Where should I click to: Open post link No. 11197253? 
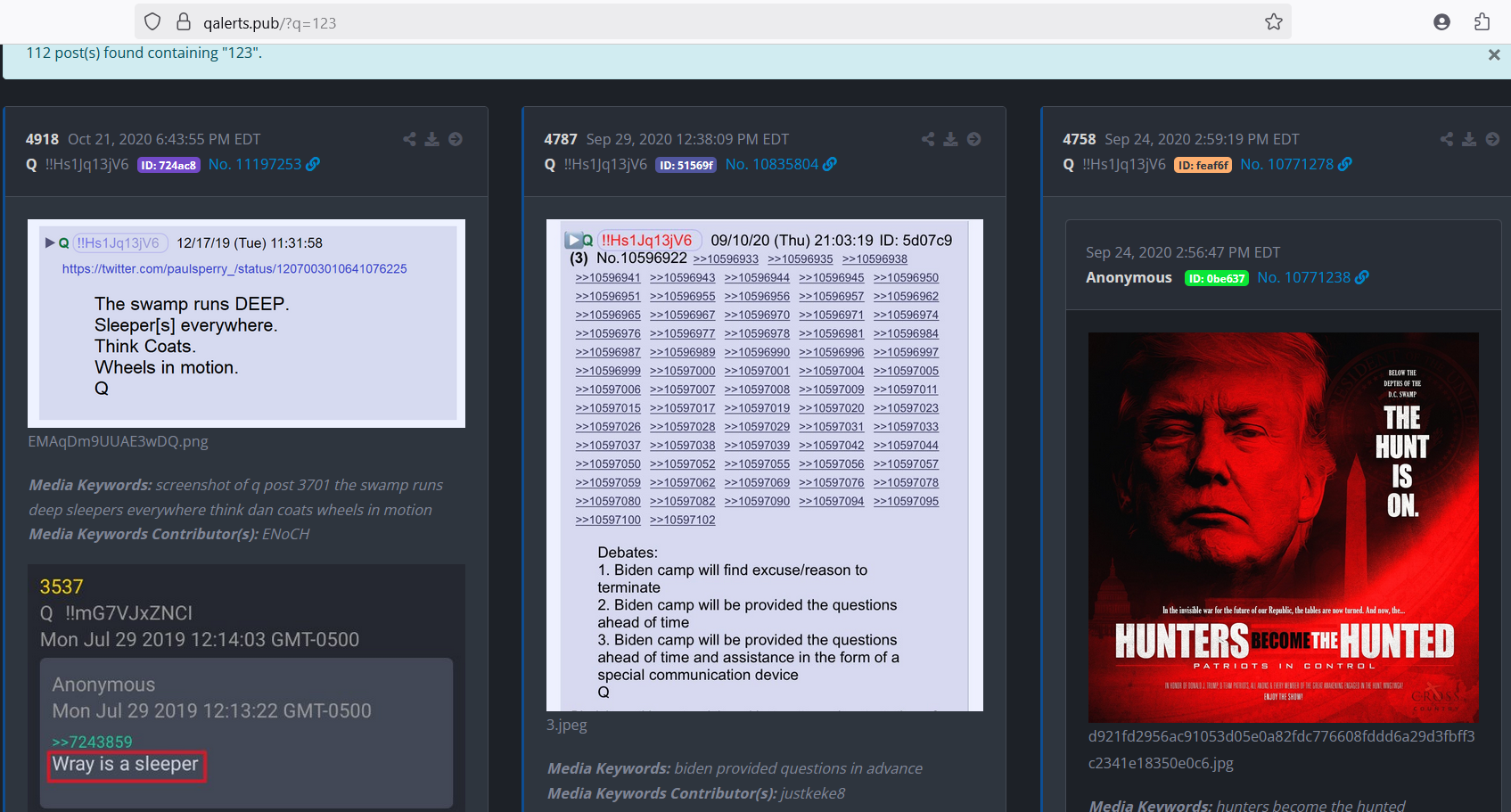tap(255, 164)
